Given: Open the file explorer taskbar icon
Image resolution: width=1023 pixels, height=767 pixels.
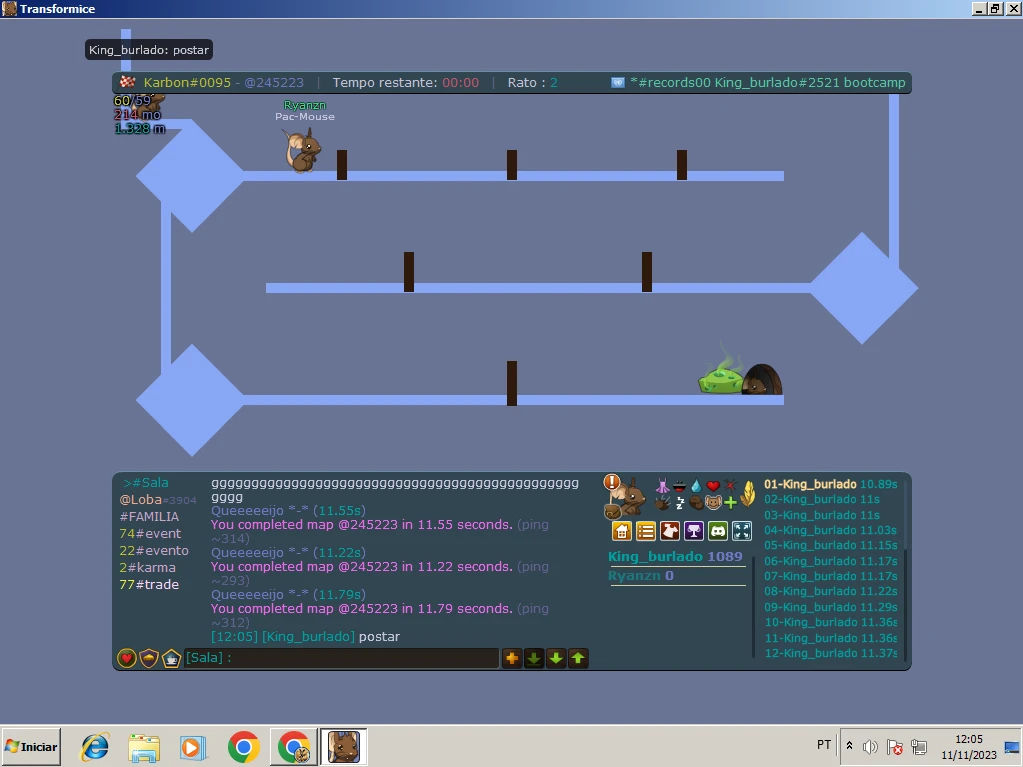Looking at the screenshot, I should [x=144, y=747].
